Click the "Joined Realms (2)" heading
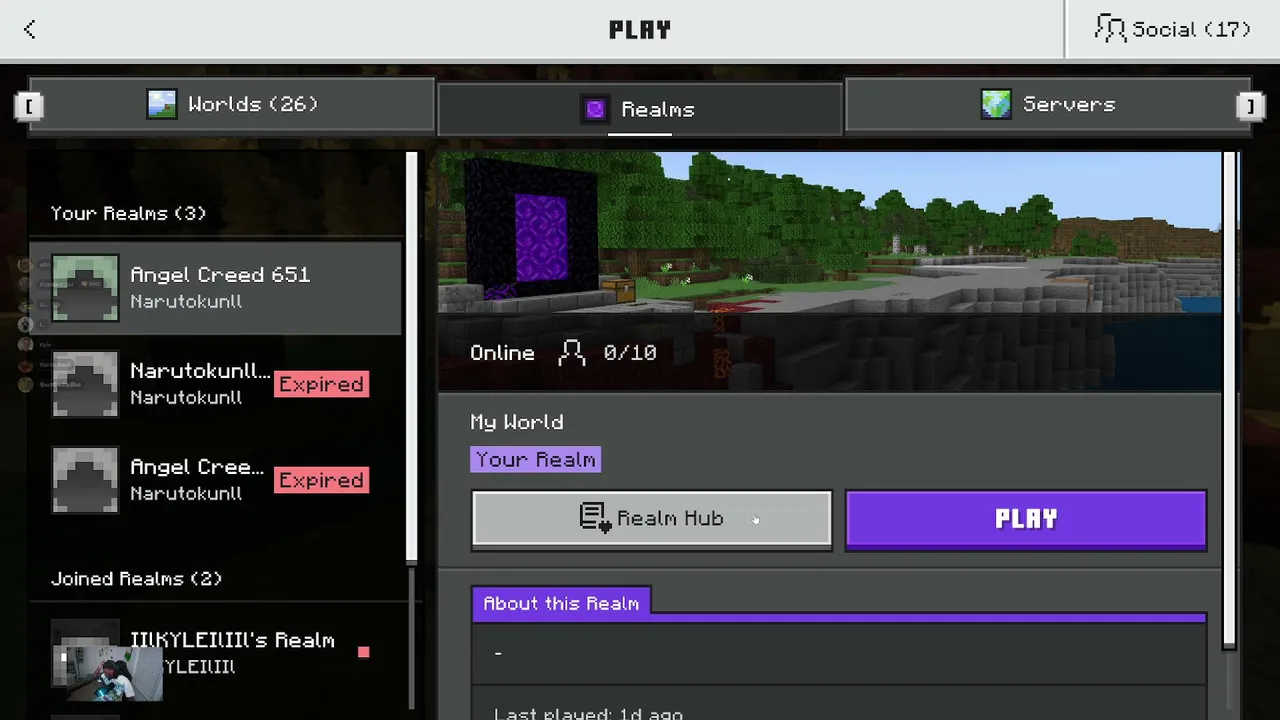This screenshot has height=720, width=1280. coord(136,579)
